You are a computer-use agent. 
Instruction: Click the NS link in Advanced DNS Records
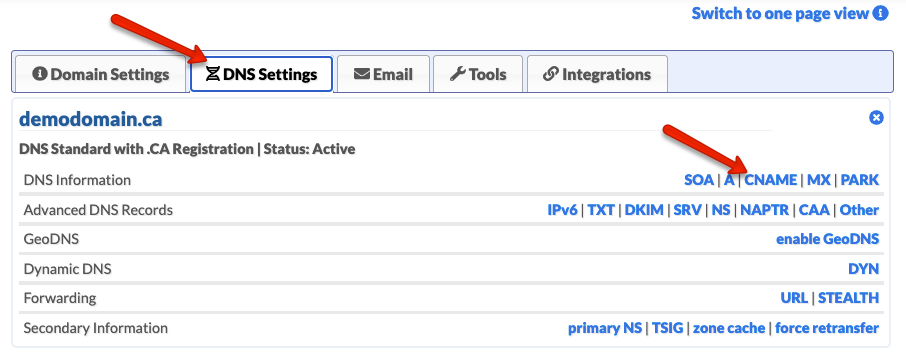[x=721, y=210]
